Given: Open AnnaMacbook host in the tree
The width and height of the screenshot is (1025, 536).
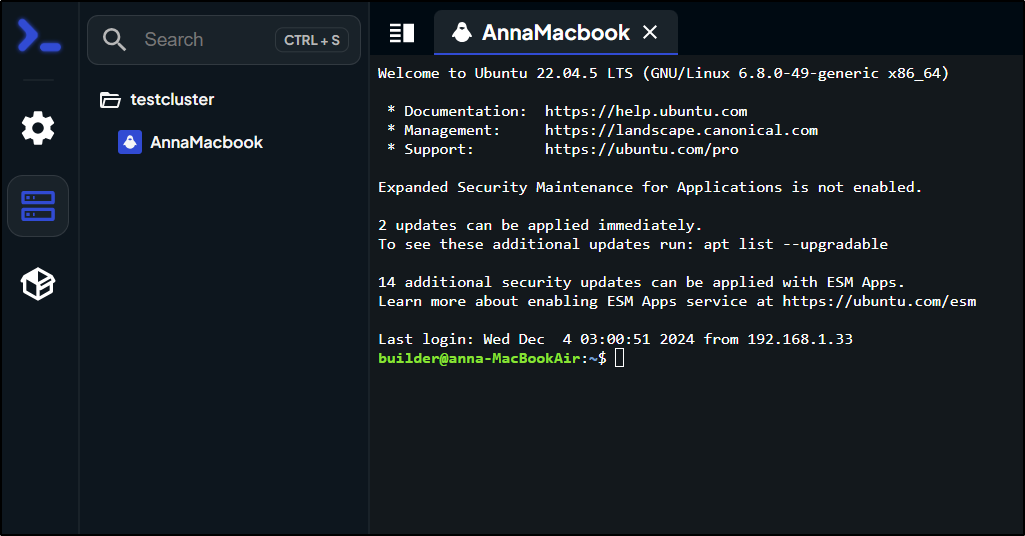Looking at the screenshot, I should 191,142.
